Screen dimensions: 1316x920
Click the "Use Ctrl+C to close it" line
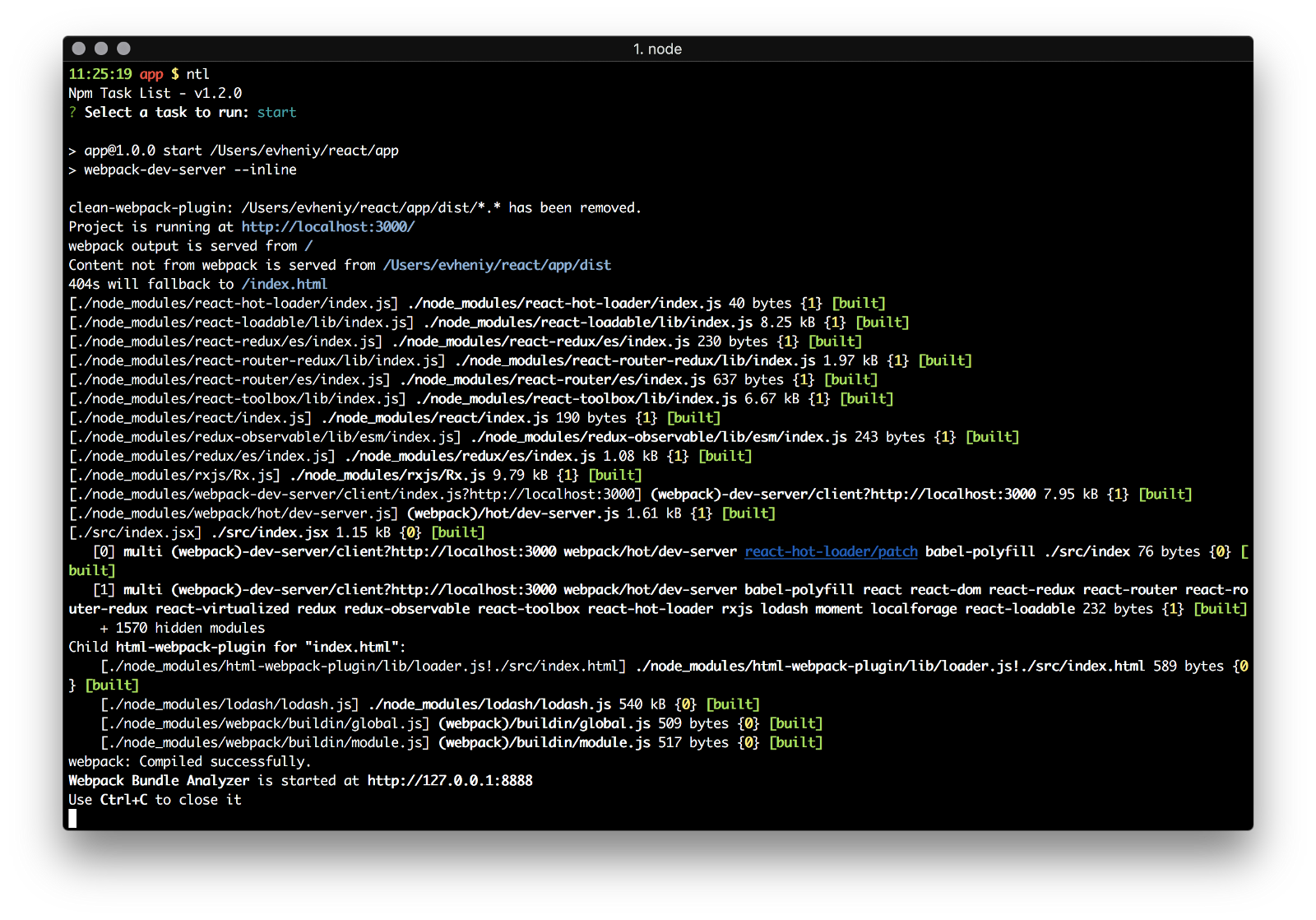(155, 800)
